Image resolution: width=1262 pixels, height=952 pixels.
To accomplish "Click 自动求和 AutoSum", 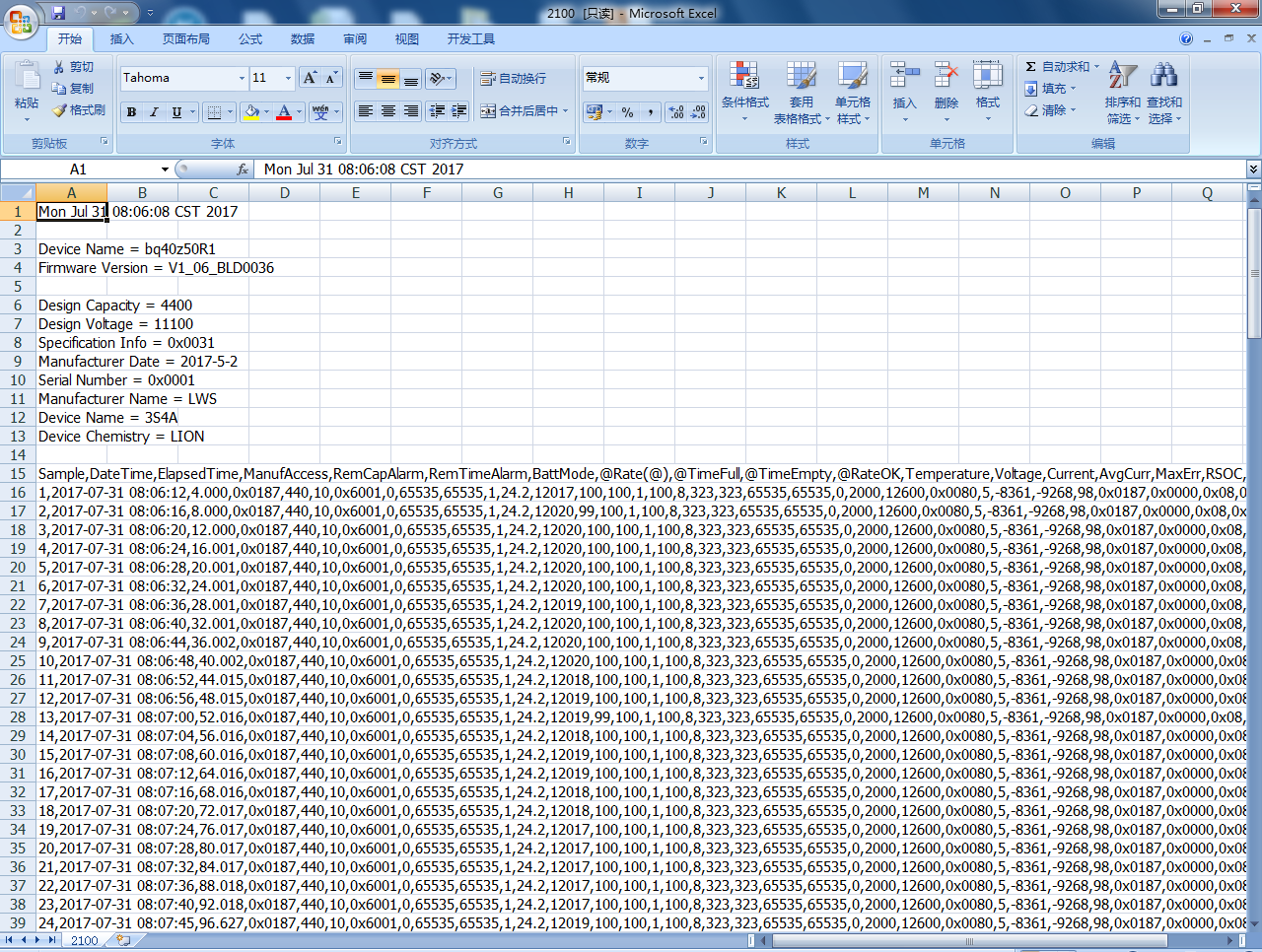I will coord(1062,67).
